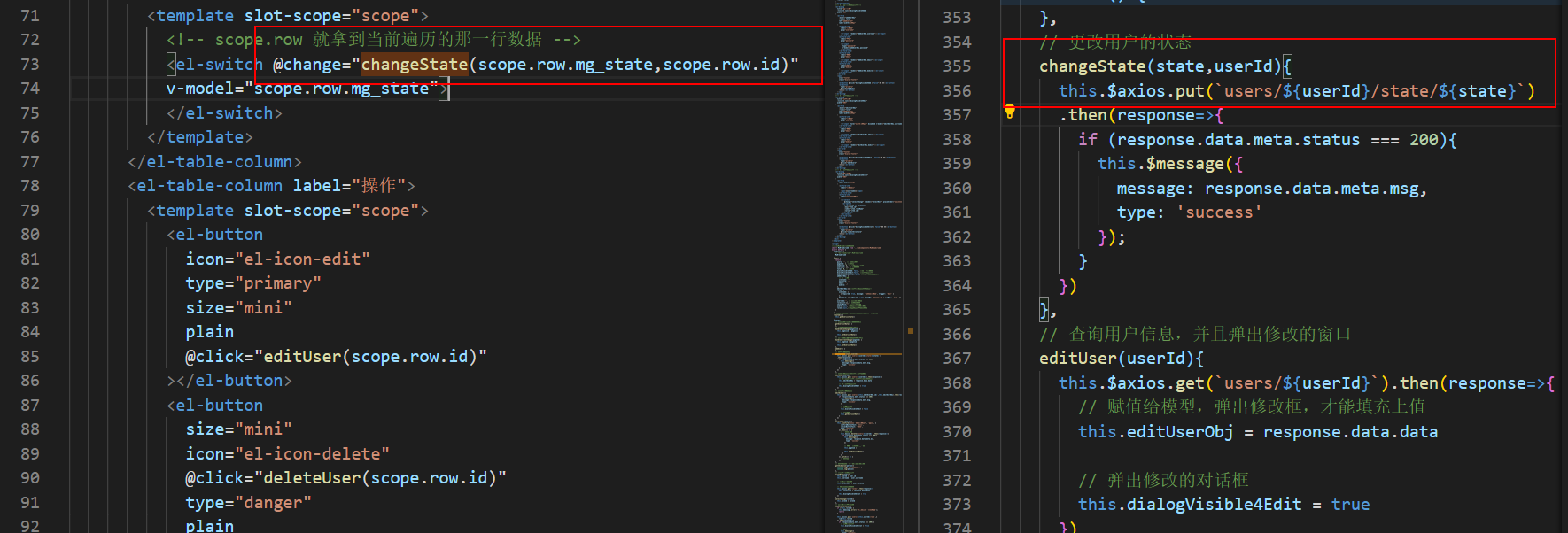This screenshot has height=533, width=1568.
Task: Click line number 371 in right gutter
Action: pos(957,456)
